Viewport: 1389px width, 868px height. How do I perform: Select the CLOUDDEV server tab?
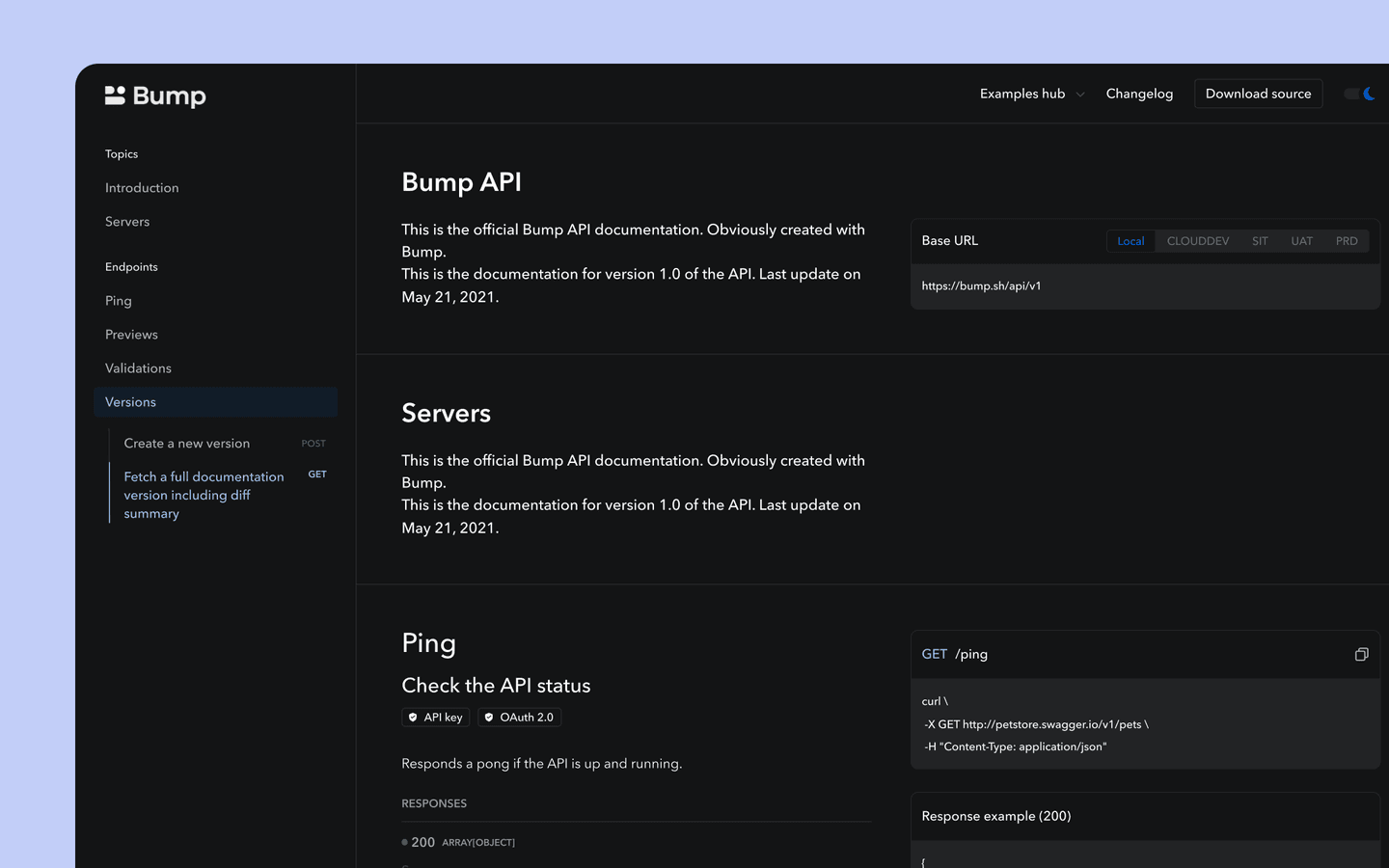click(x=1198, y=241)
